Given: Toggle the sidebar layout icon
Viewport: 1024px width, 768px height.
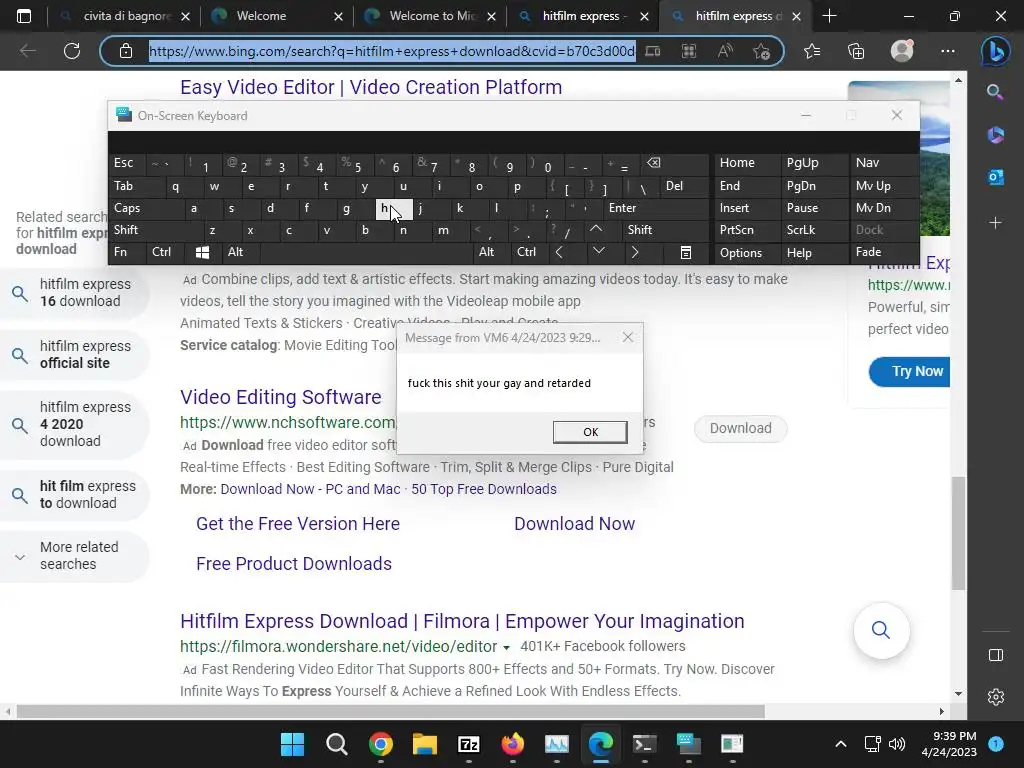Looking at the screenshot, I should 995,655.
